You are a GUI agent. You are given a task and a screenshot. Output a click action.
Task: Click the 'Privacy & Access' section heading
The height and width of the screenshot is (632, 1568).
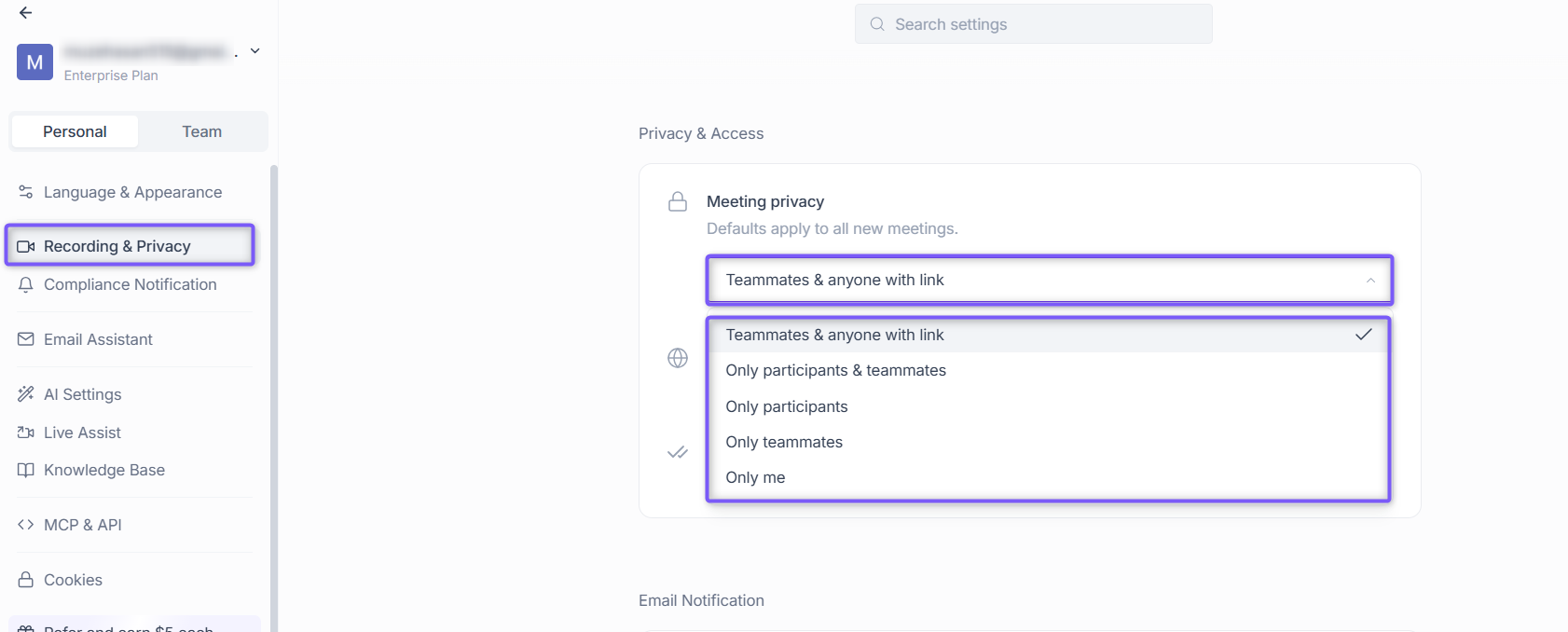point(701,133)
